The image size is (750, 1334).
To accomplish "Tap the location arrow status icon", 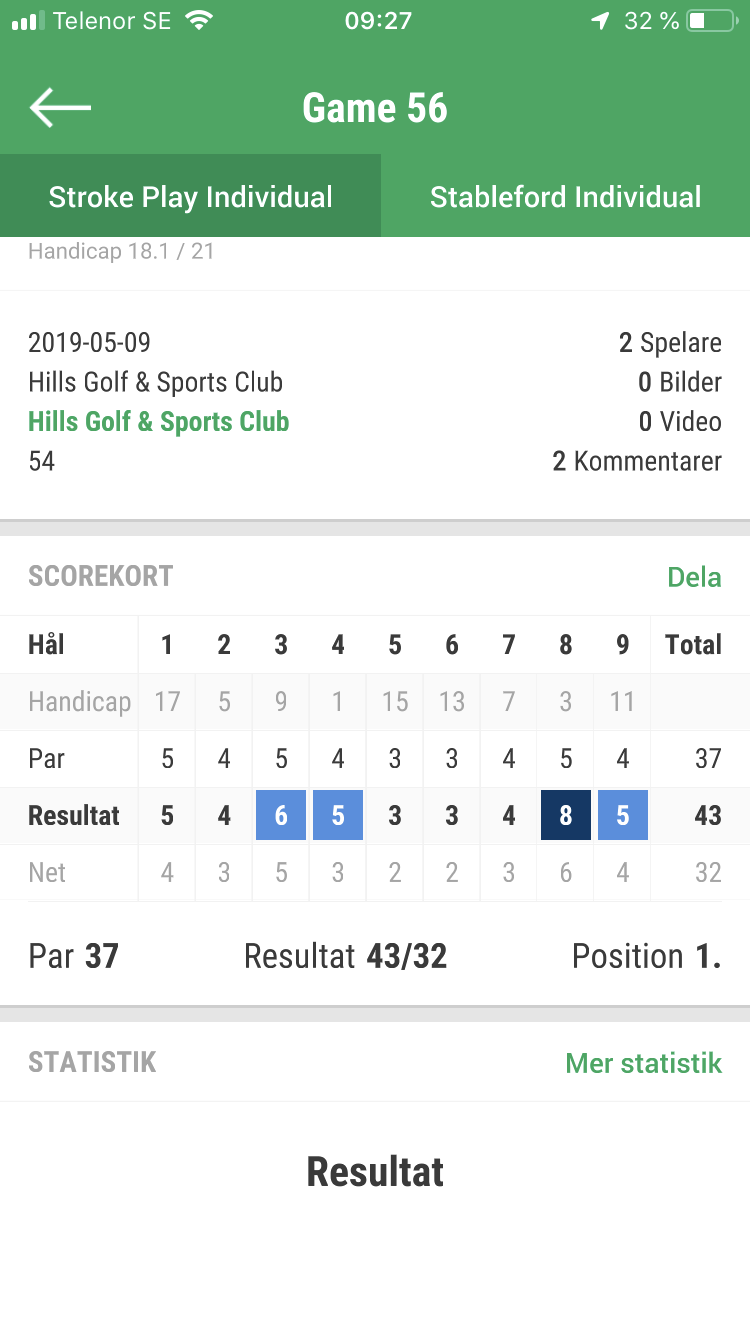I will (x=600, y=21).
